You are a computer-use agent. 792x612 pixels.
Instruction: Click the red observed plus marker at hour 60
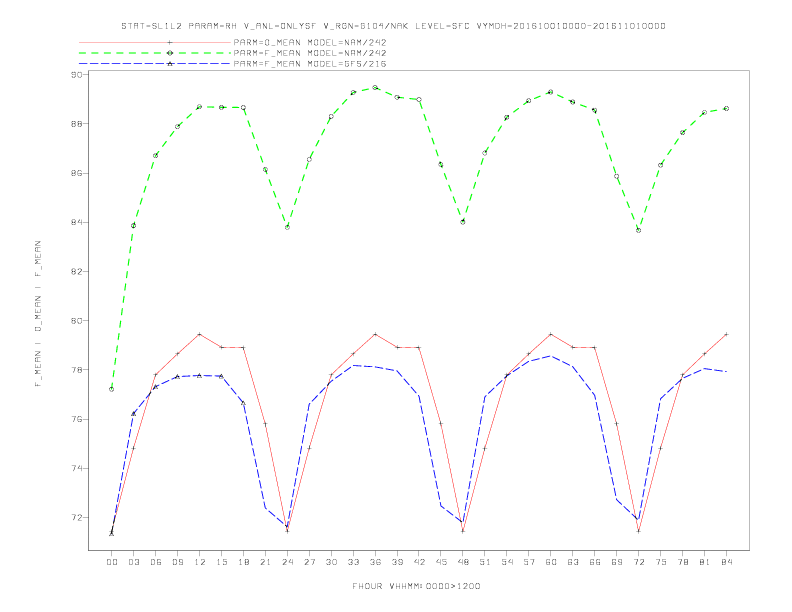[x=551, y=334]
